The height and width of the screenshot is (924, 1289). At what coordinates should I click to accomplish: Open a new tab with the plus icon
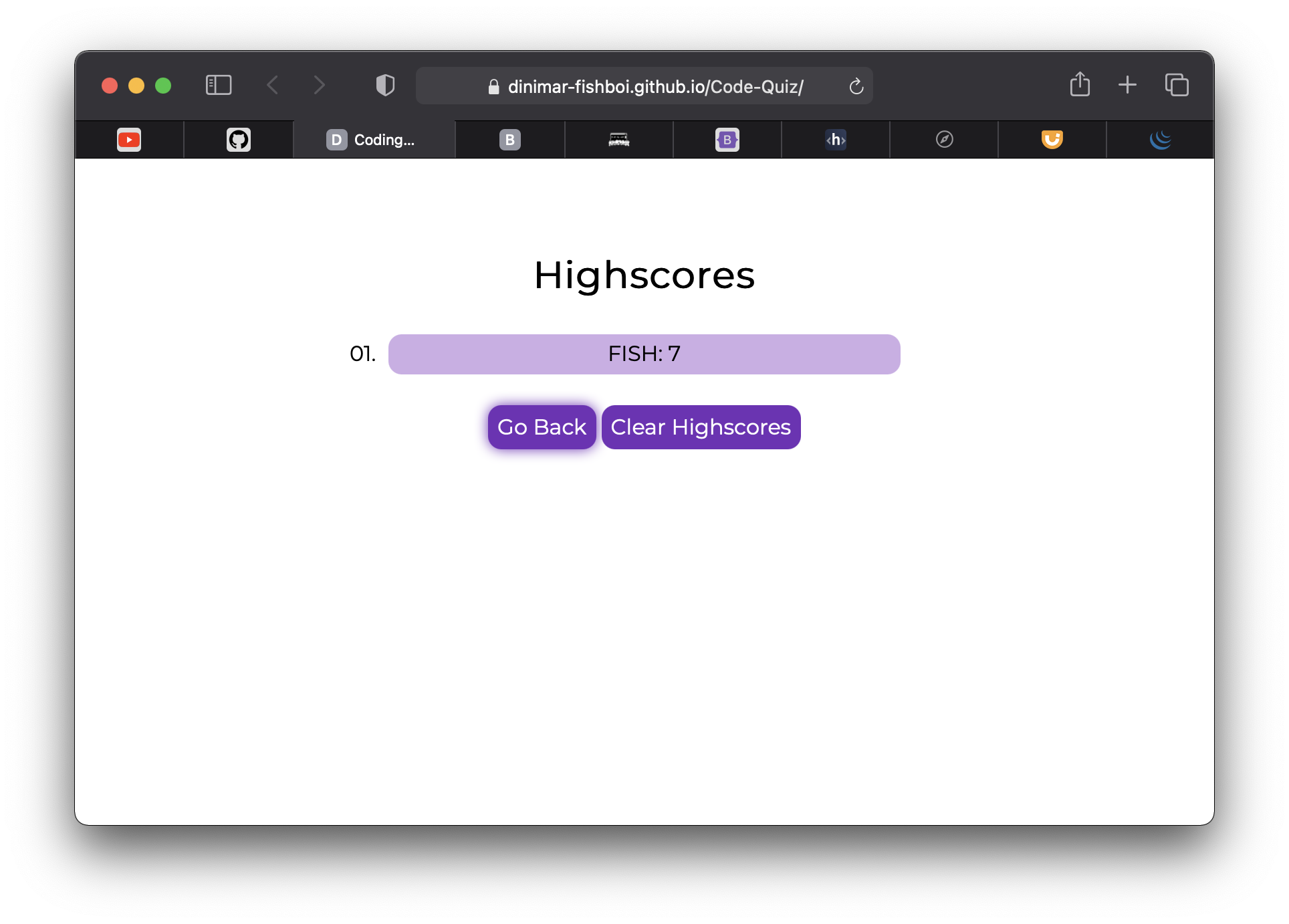[1127, 85]
